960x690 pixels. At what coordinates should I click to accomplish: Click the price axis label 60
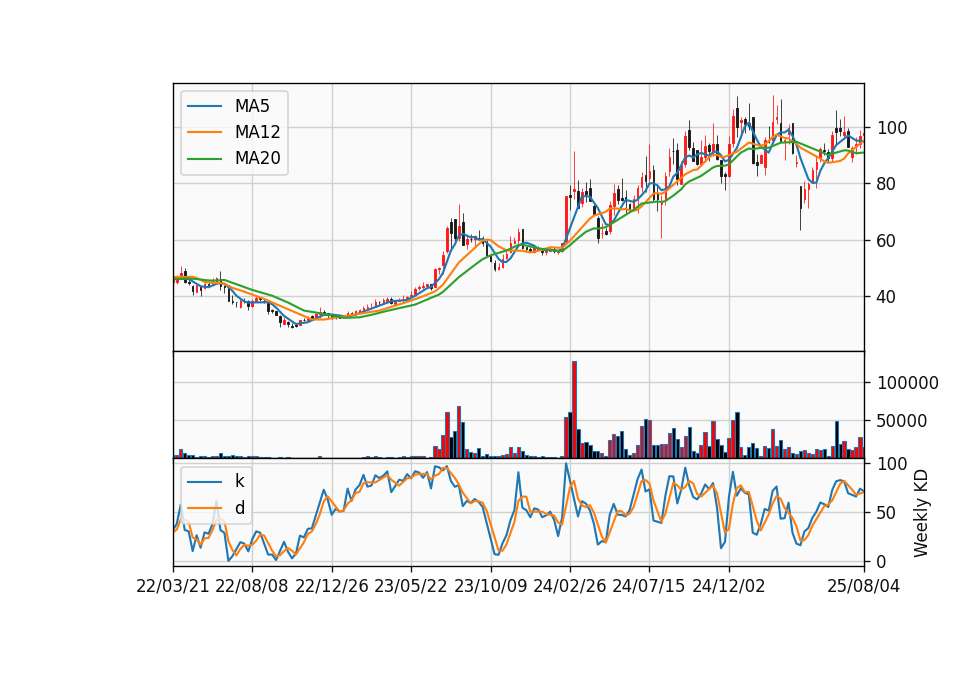pyautogui.click(x=887, y=241)
